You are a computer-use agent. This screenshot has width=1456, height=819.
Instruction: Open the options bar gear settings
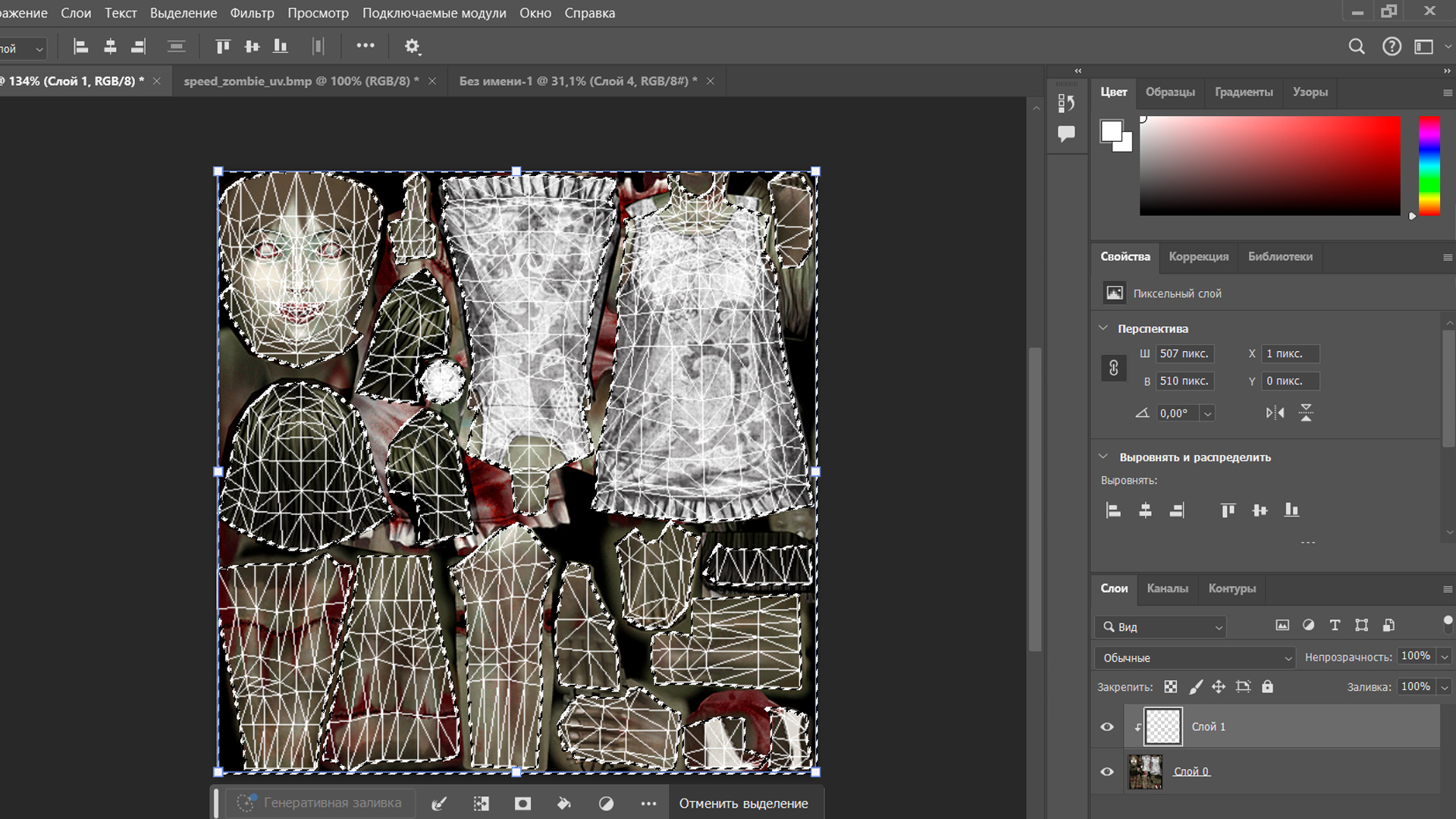[x=412, y=47]
